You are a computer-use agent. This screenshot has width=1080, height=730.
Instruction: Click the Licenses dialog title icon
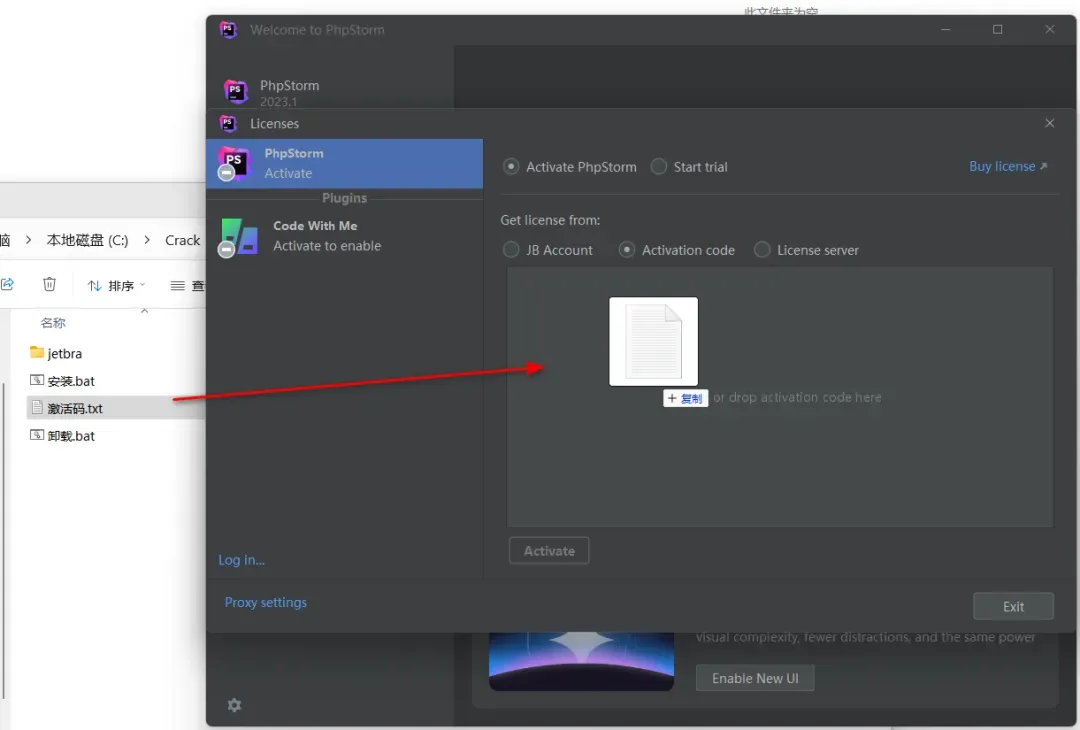(229, 123)
